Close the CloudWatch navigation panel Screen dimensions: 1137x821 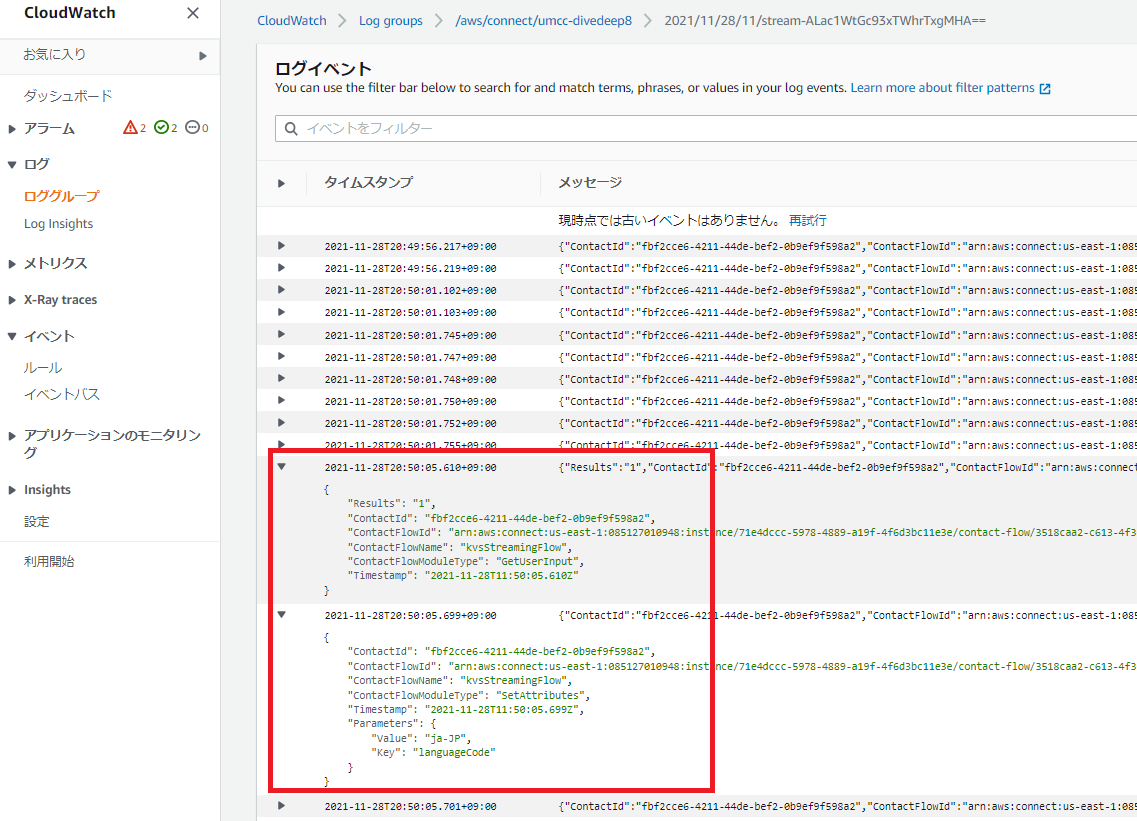(x=193, y=13)
